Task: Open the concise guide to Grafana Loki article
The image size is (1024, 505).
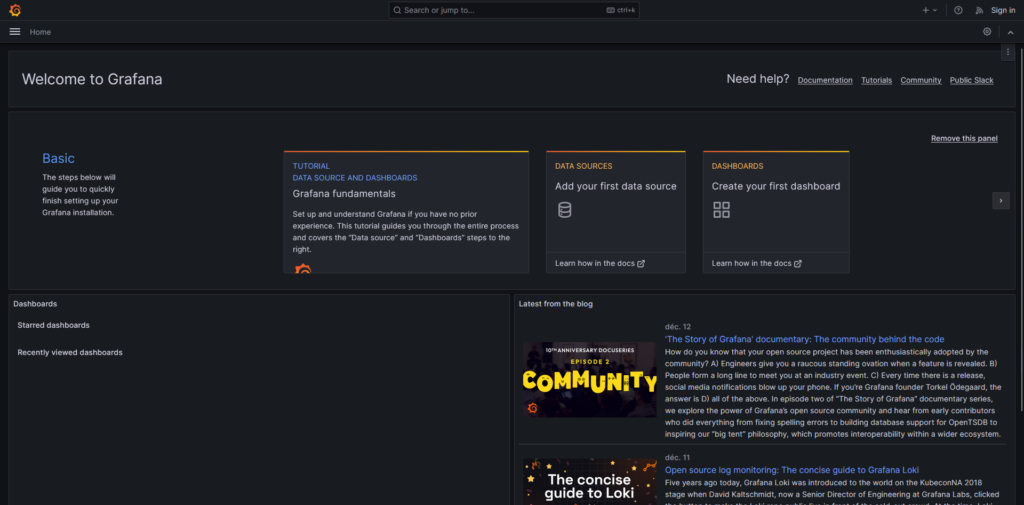Action: [792, 470]
